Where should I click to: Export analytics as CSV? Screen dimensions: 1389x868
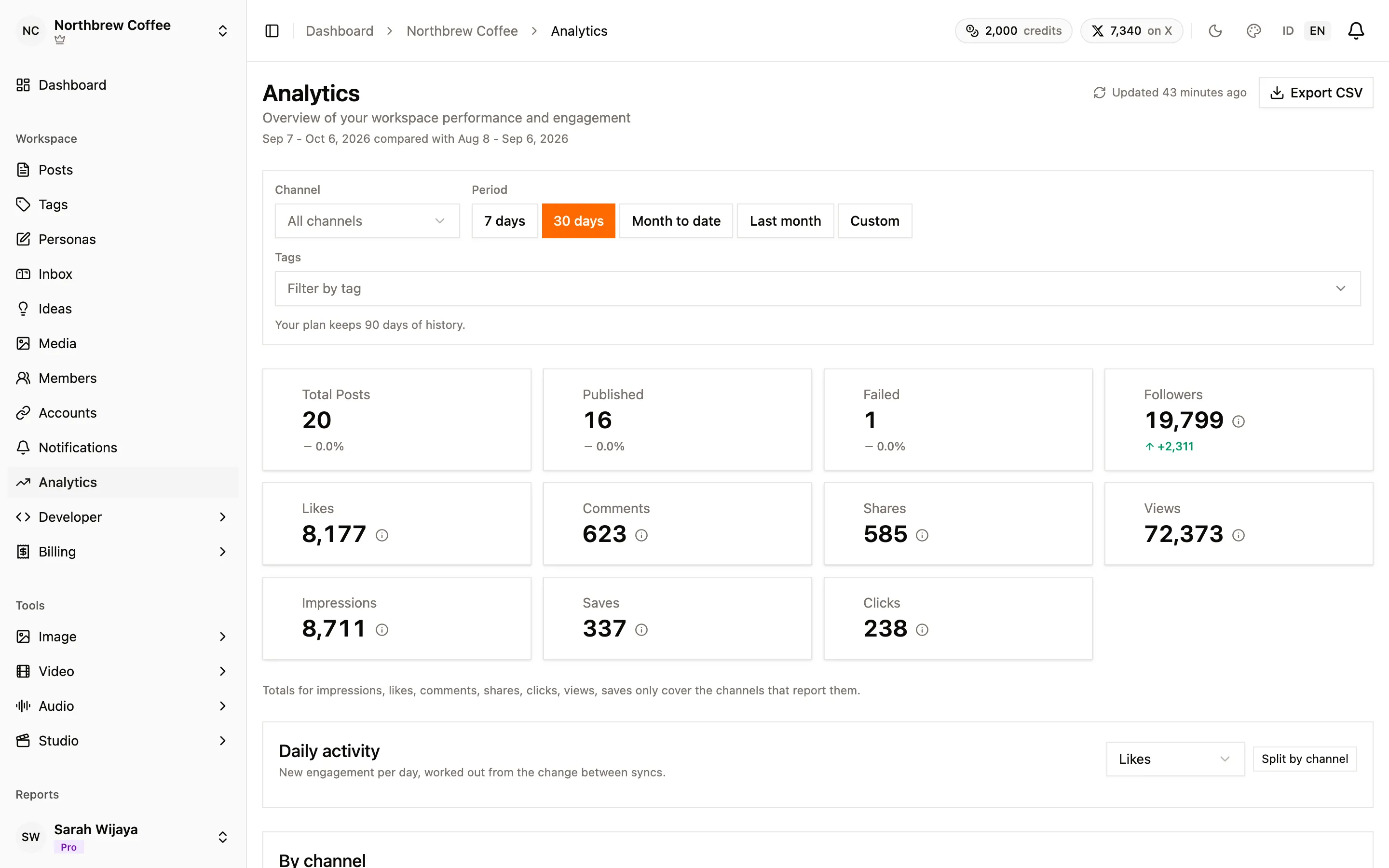point(1316,93)
